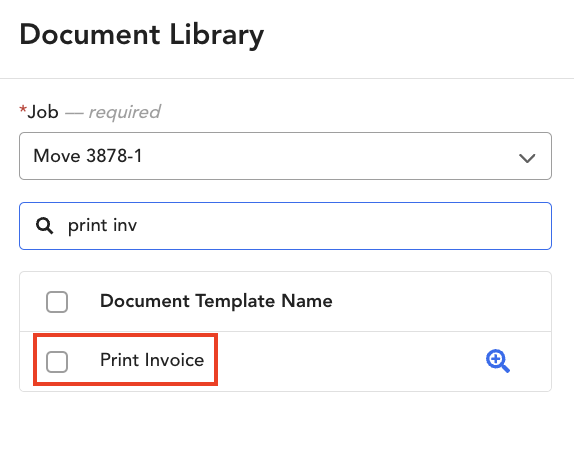574x450 pixels.
Task: Click the 'print inv' query text
Action: pos(102,226)
